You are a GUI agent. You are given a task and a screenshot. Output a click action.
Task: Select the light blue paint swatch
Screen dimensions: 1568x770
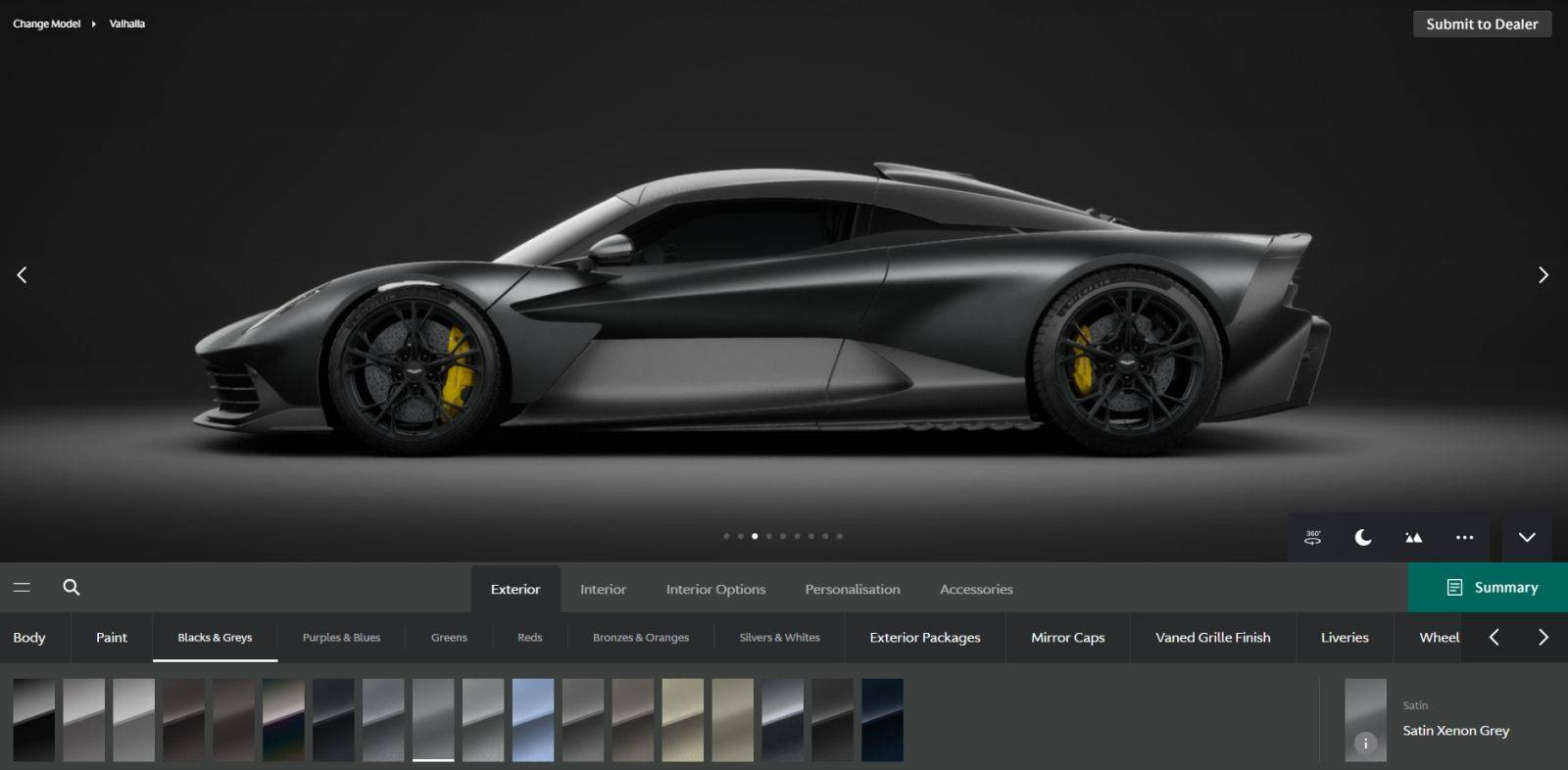[x=532, y=720]
